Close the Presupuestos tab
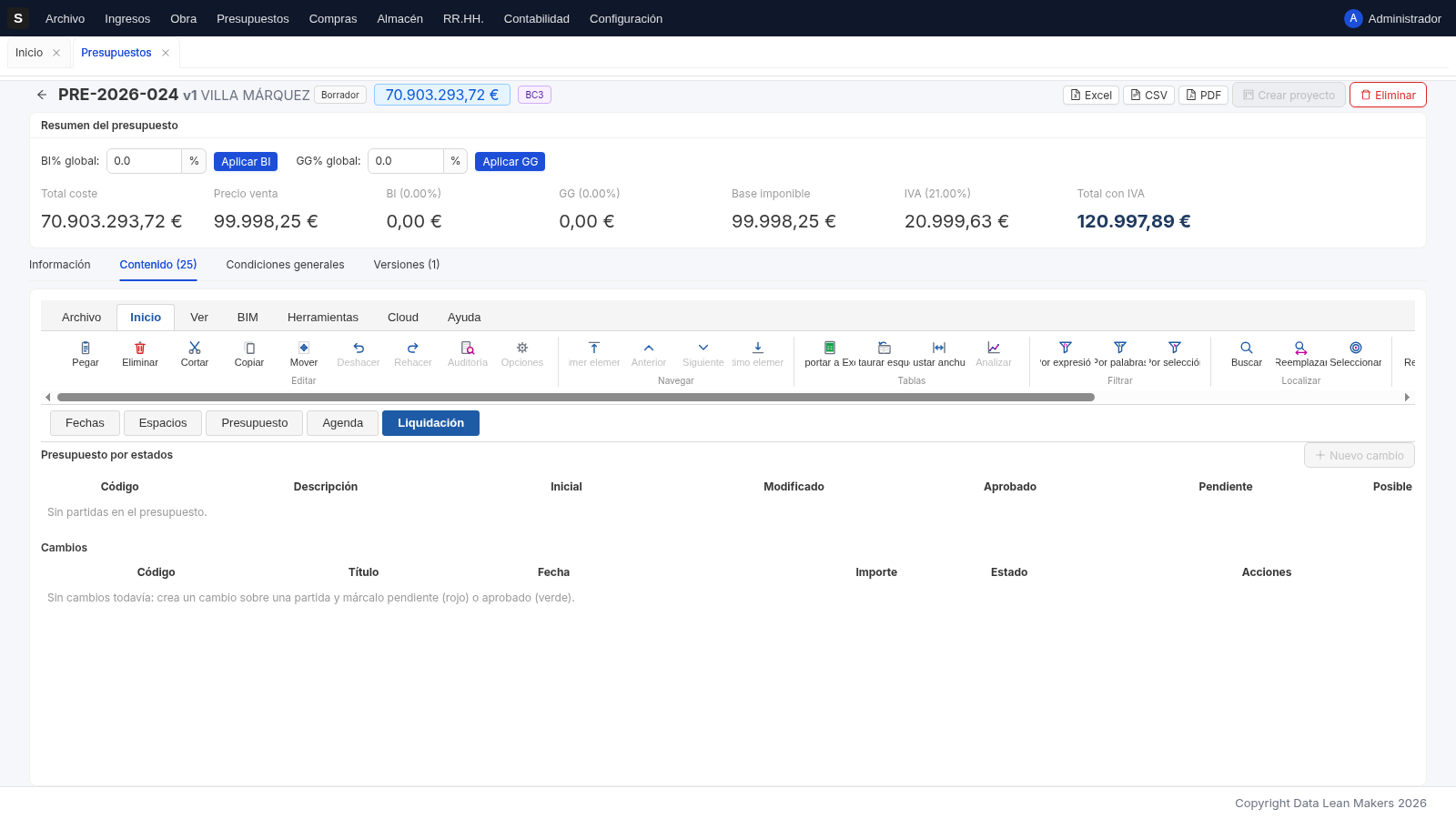 [x=166, y=53]
